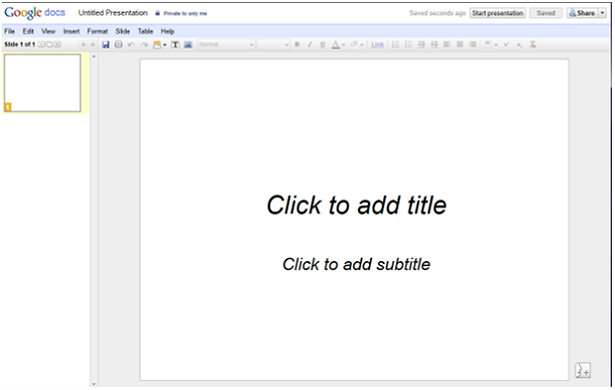Open the File menu
615x390 pixels.
pyautogui.click(x=9, y=31)
